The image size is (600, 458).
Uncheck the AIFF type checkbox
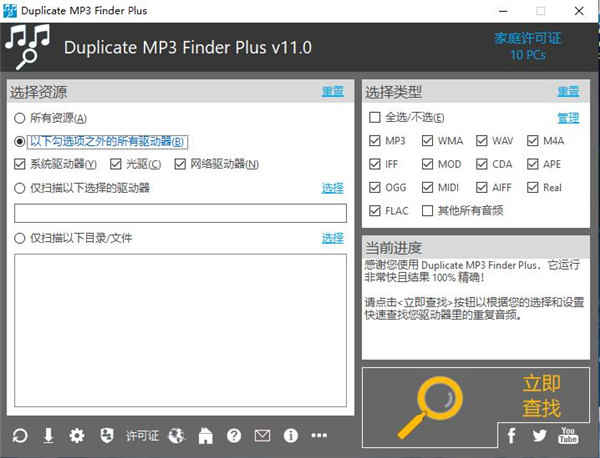[x=481, y=187]
